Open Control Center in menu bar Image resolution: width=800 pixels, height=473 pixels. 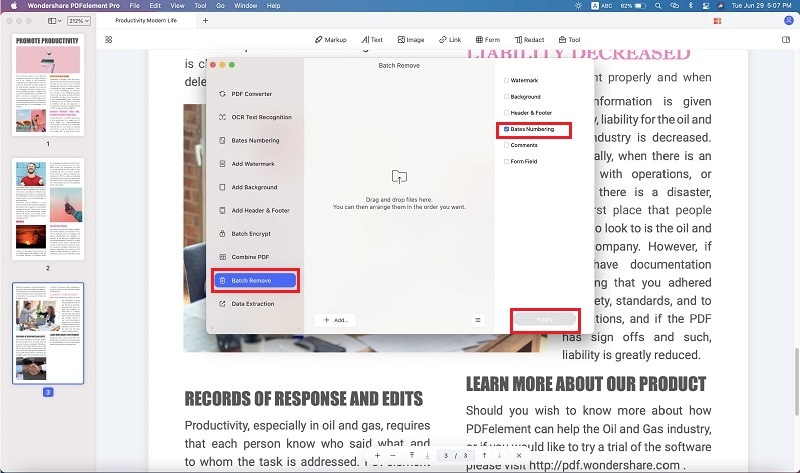point(706,6)
